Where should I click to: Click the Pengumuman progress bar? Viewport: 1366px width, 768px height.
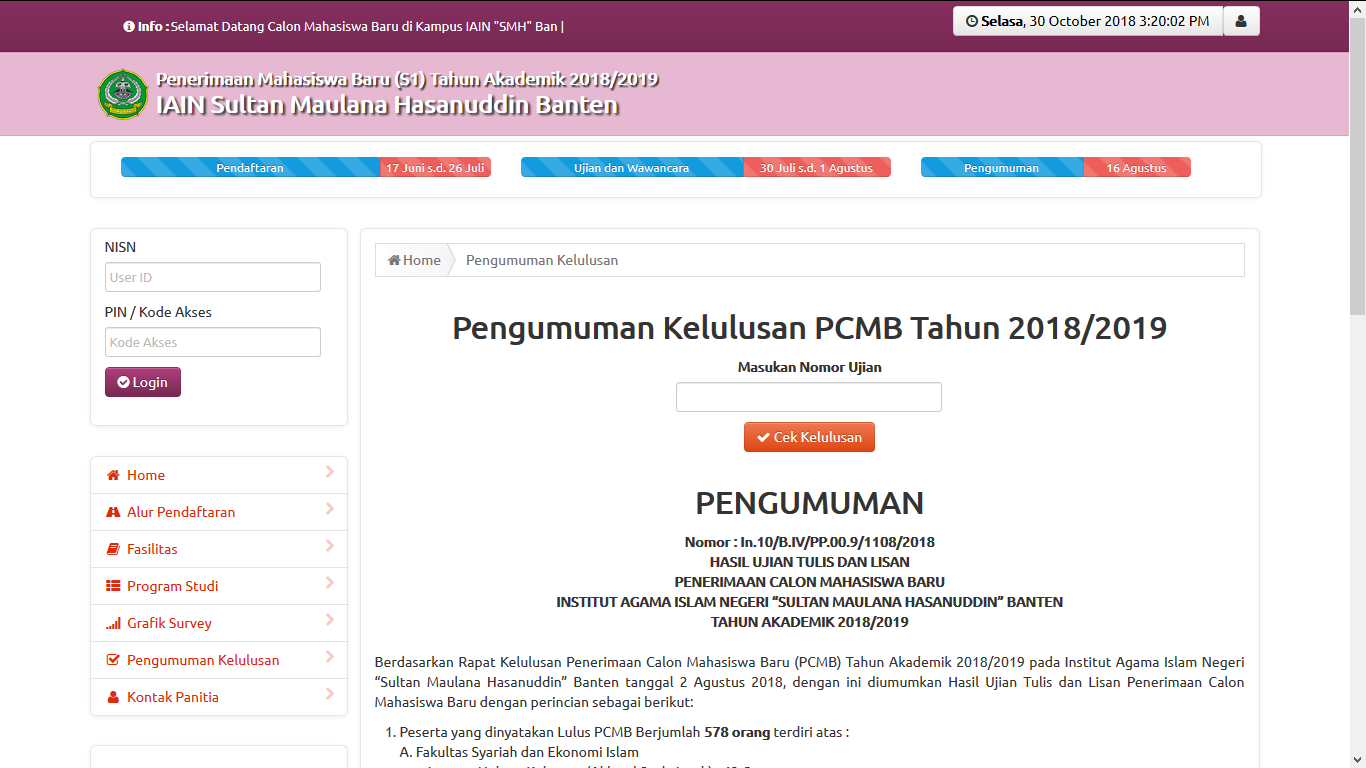coord(1002,168)
